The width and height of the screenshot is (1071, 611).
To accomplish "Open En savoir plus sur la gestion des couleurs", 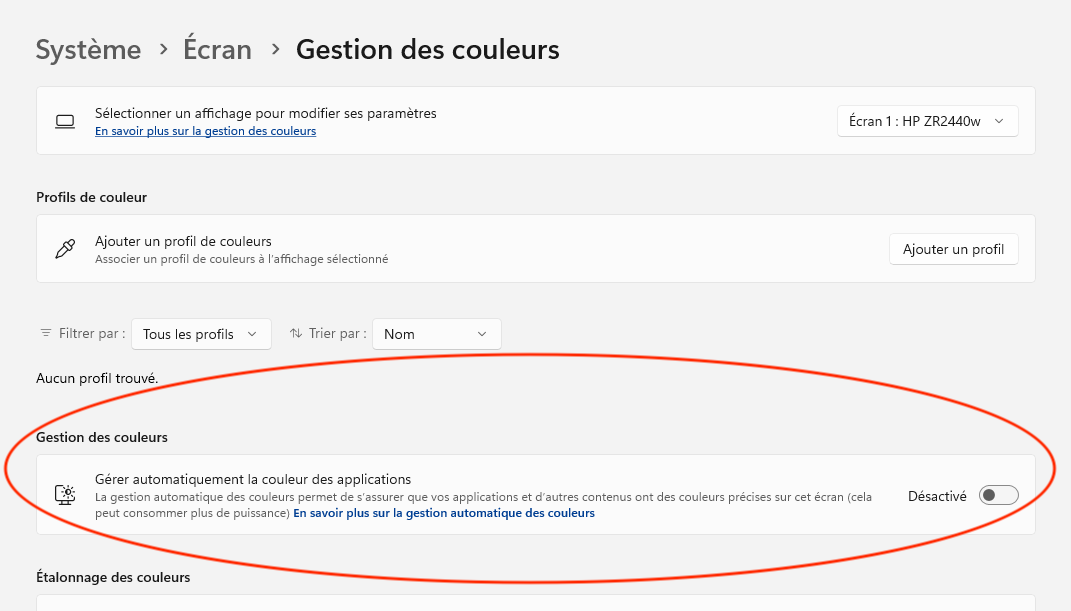I will click(x=206, y=131).
